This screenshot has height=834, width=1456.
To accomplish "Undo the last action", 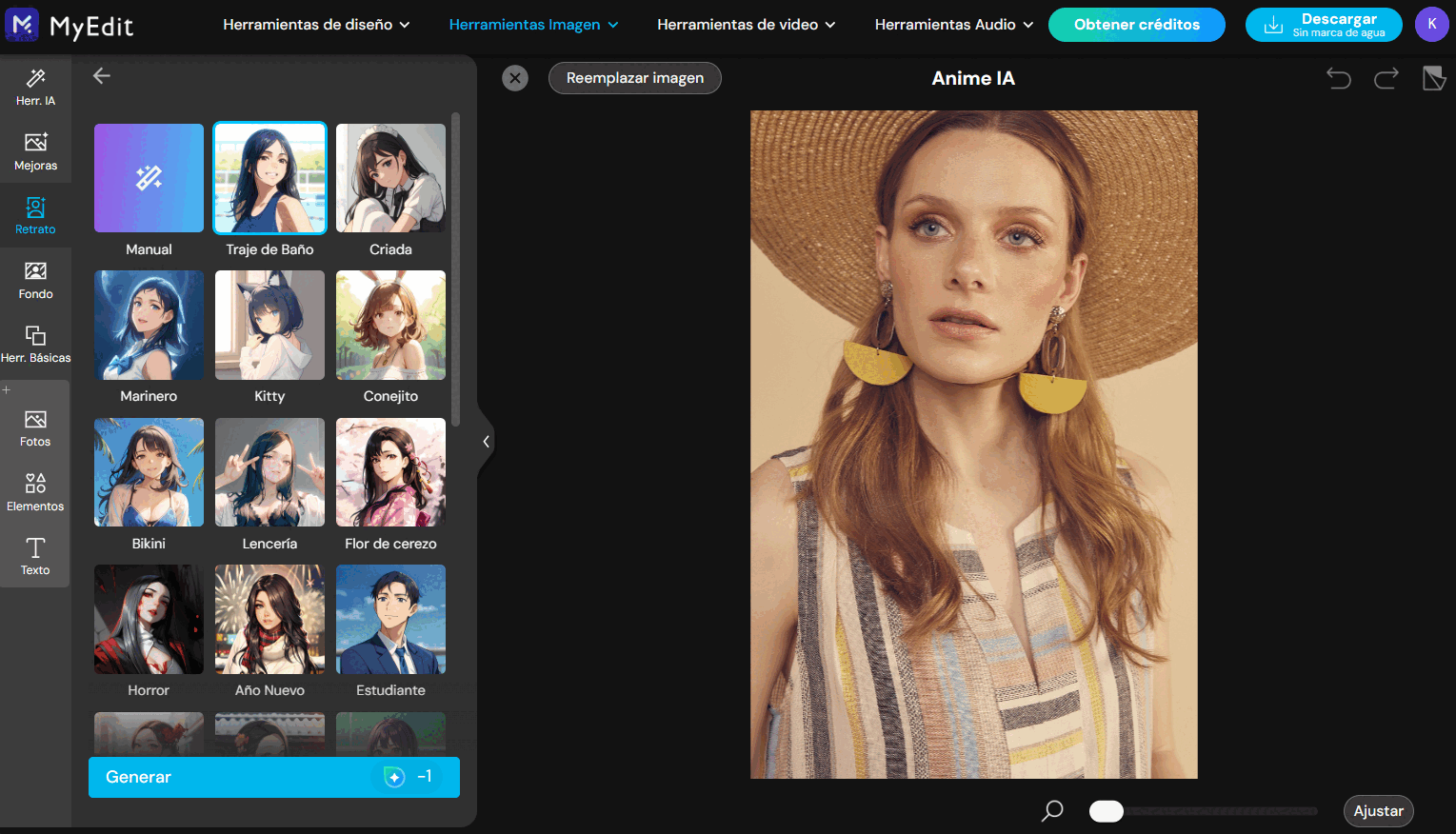I will point(1339,78).
